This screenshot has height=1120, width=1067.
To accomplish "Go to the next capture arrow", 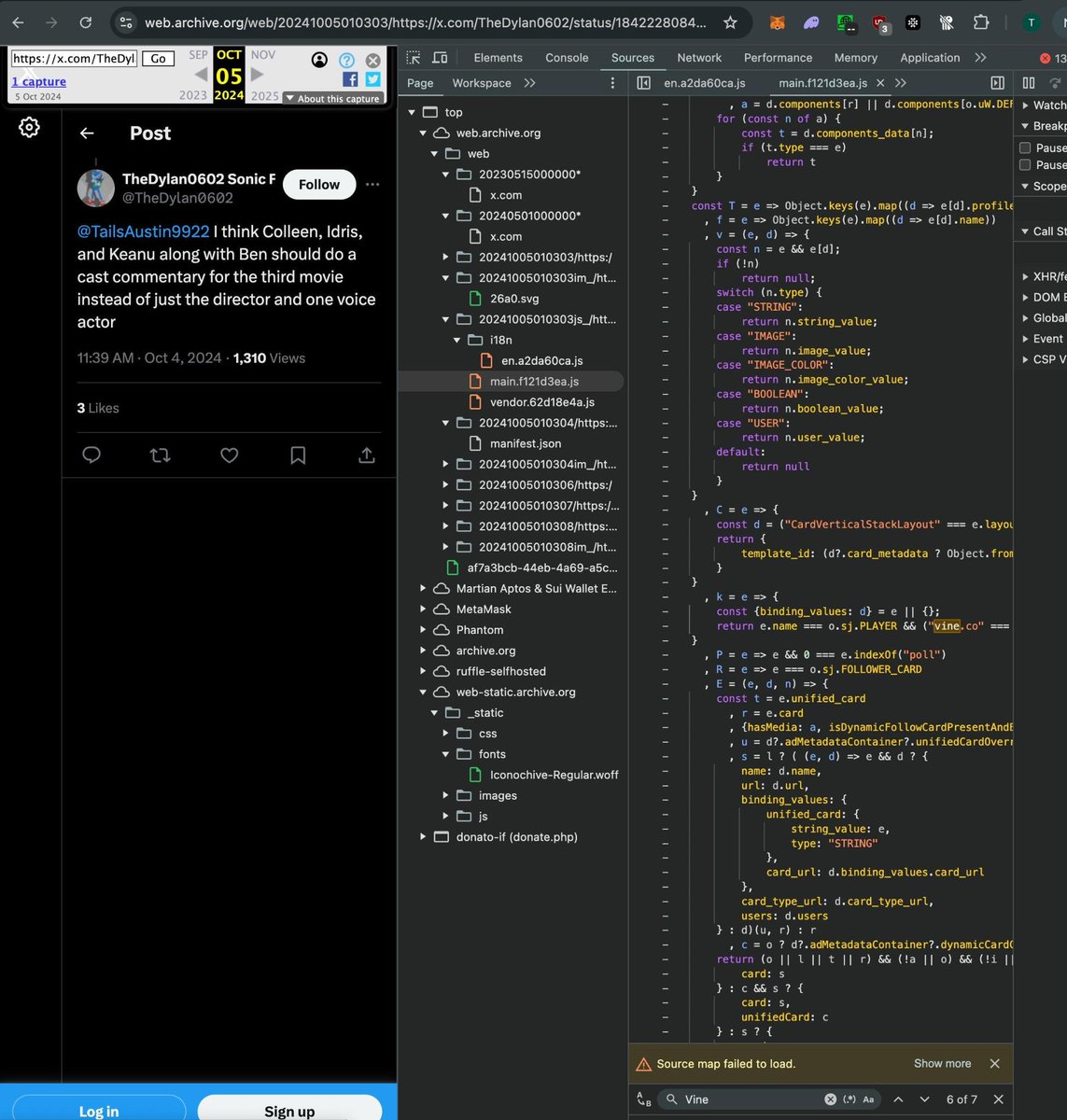I will point(257,74).
